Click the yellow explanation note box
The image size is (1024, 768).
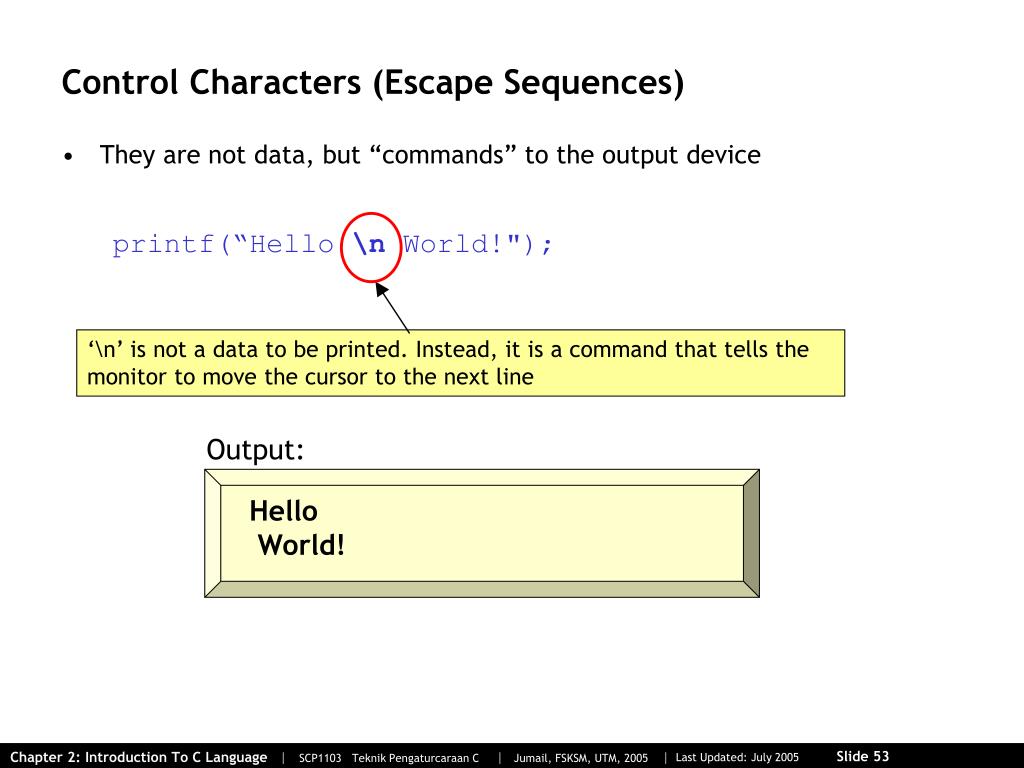tap(460, 363)
